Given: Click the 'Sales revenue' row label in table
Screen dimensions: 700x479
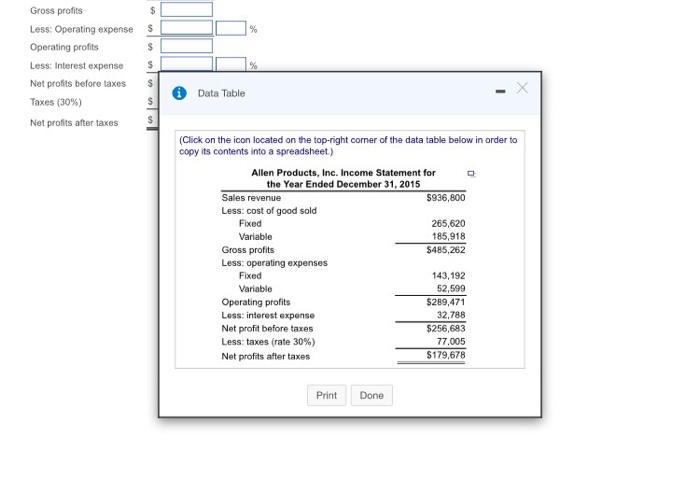Looking at the screenshot, I should click(x=251, y=198).
